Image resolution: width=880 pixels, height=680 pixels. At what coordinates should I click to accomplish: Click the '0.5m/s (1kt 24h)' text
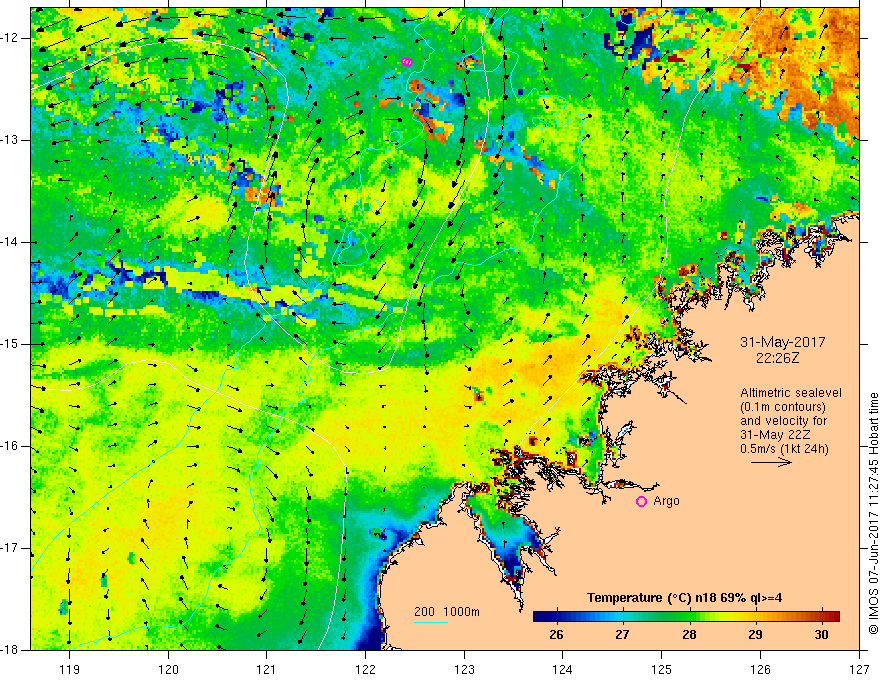(x=784, y=448)
